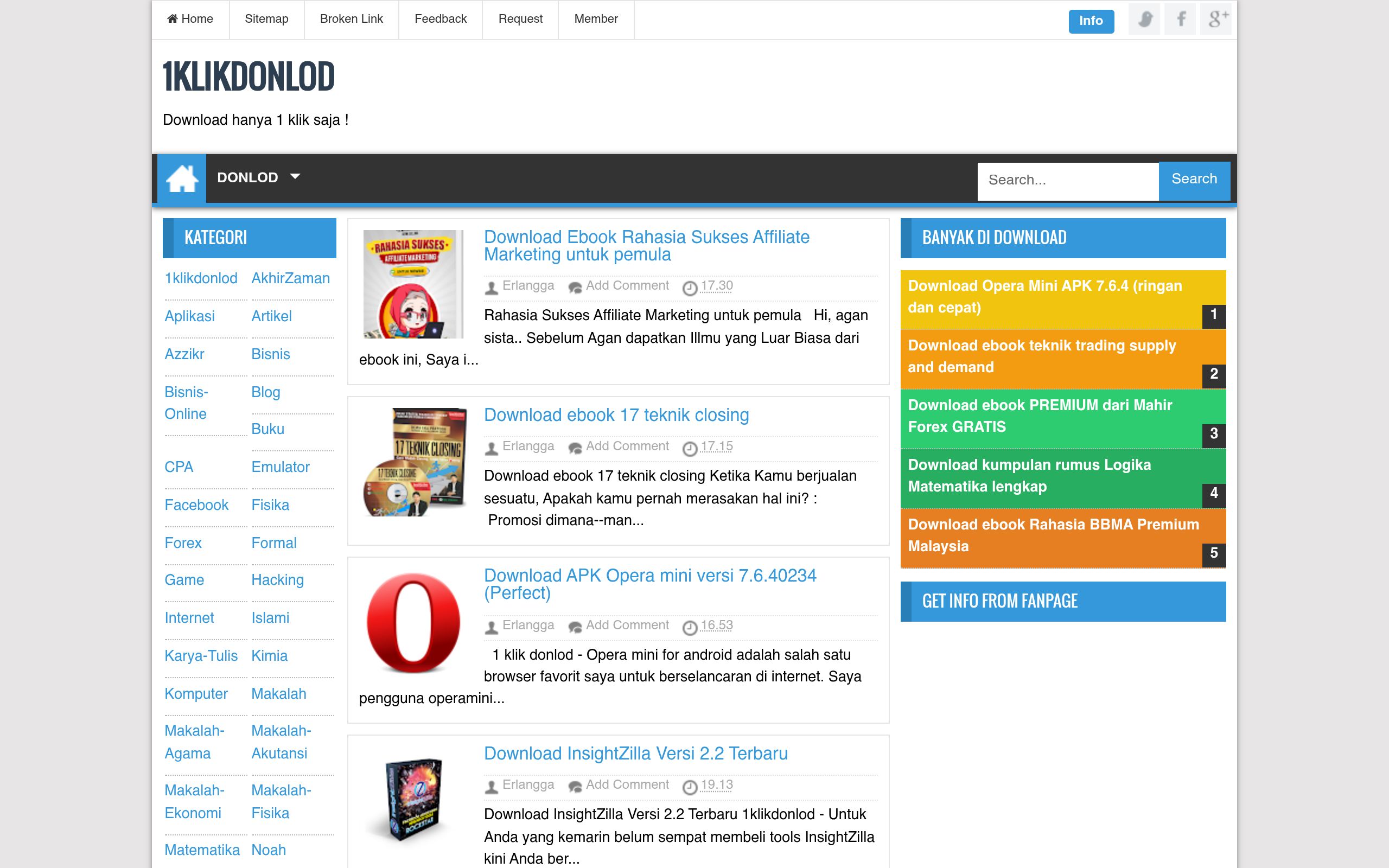Open the Matematika category
This screenshot has height=868, width=1389.
point(202,850)
